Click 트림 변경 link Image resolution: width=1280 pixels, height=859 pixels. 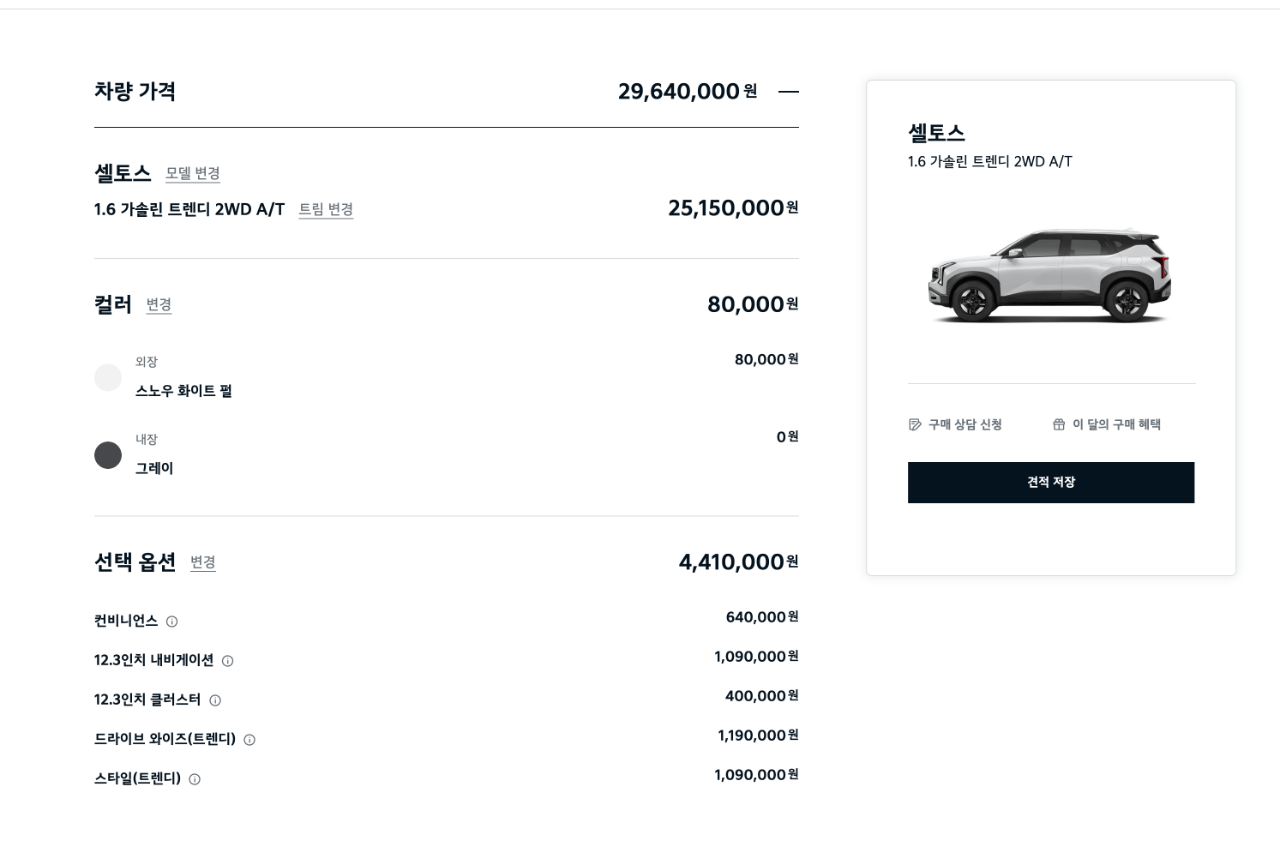tap(326, 210)
